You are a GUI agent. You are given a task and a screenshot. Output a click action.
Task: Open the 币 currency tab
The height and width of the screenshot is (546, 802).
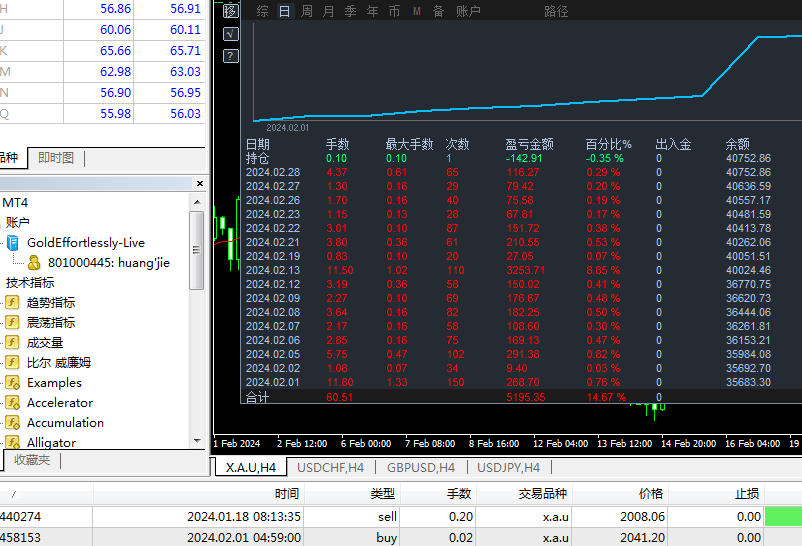pos(394,11)
